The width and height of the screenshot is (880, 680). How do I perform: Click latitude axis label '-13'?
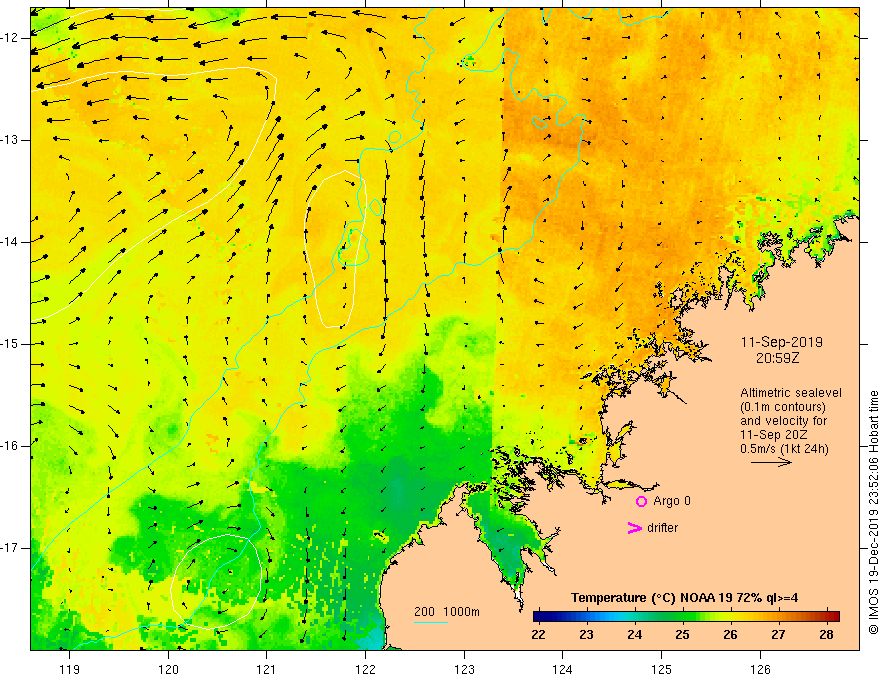tap(11, 140)
